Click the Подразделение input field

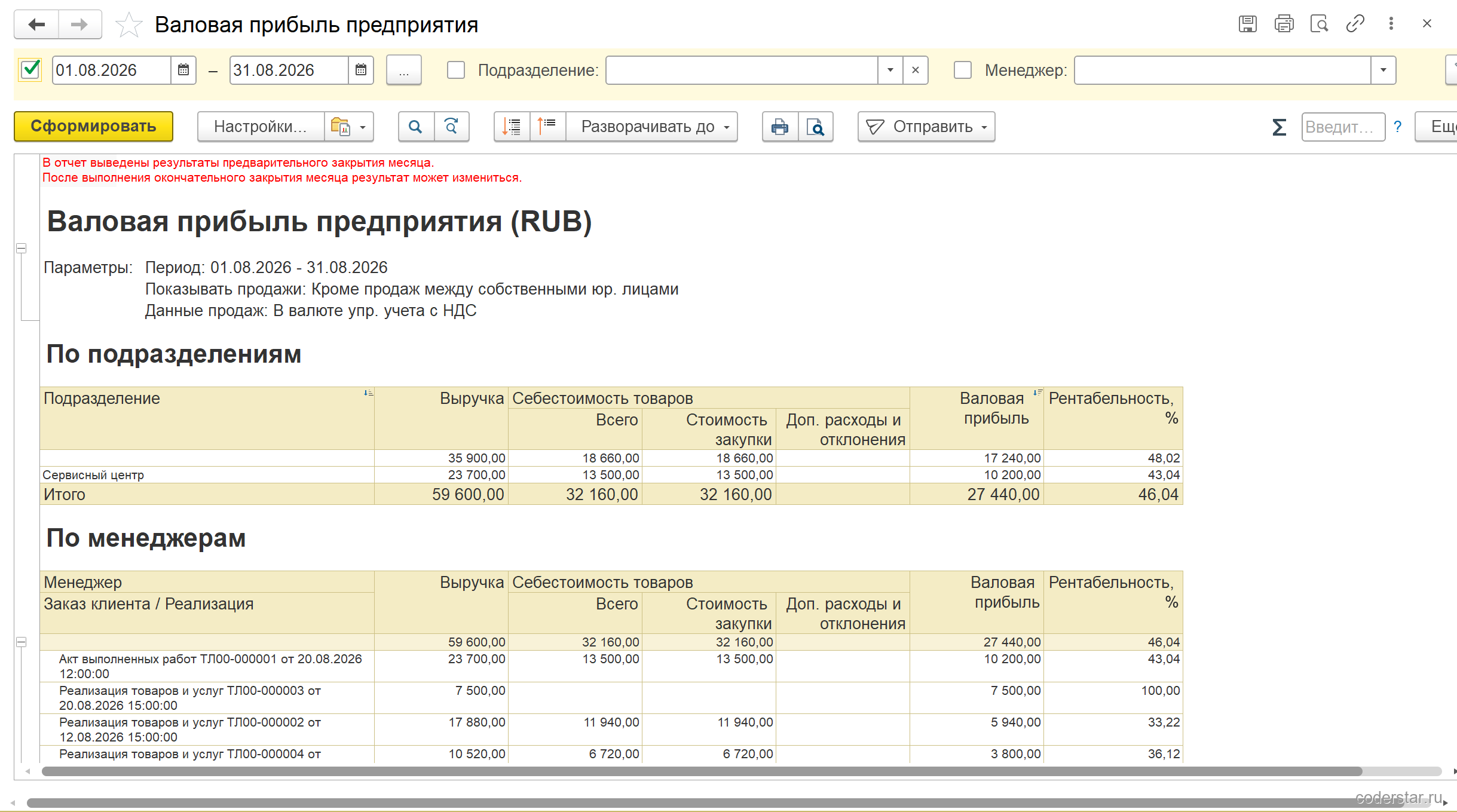(x=742, y=71)
